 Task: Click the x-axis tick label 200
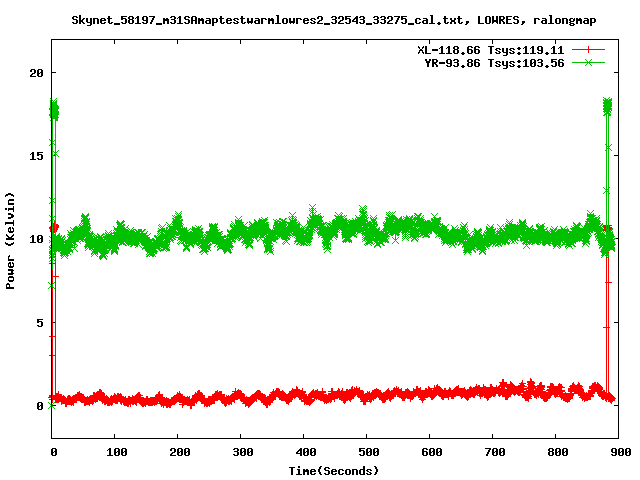tap(180, 452)
